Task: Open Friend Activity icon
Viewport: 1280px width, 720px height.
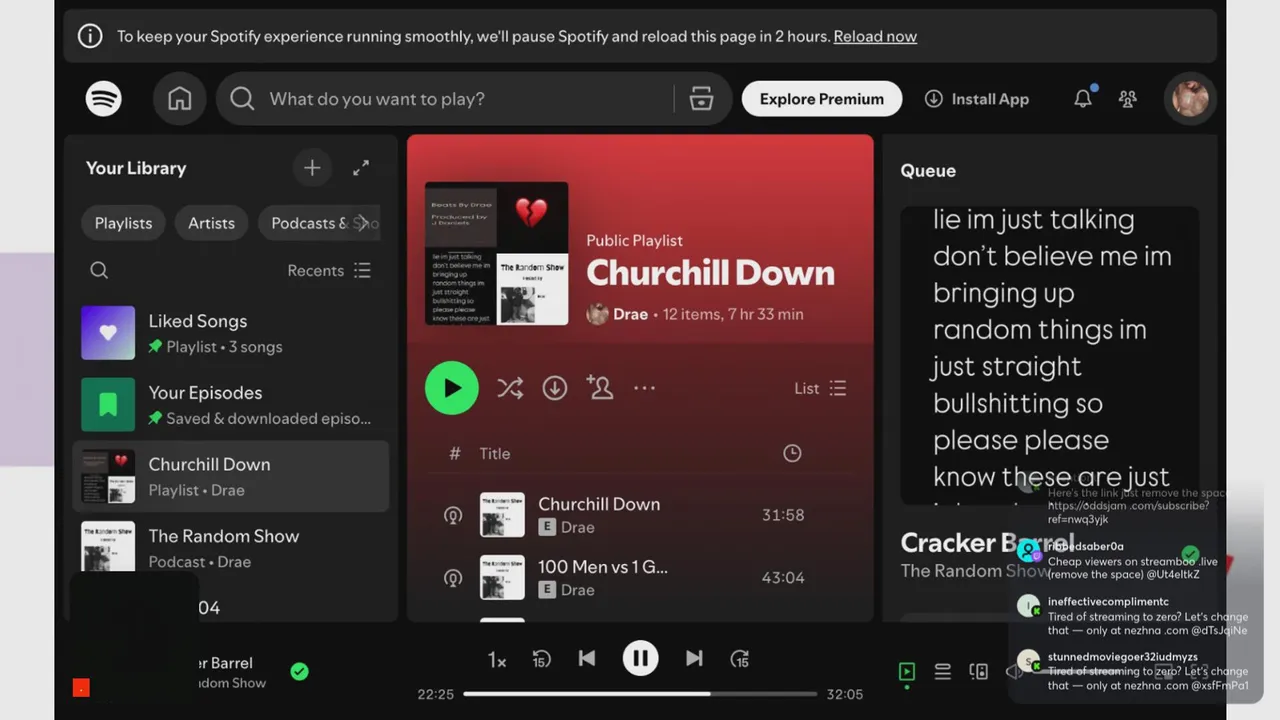Action: [1127, 98]
